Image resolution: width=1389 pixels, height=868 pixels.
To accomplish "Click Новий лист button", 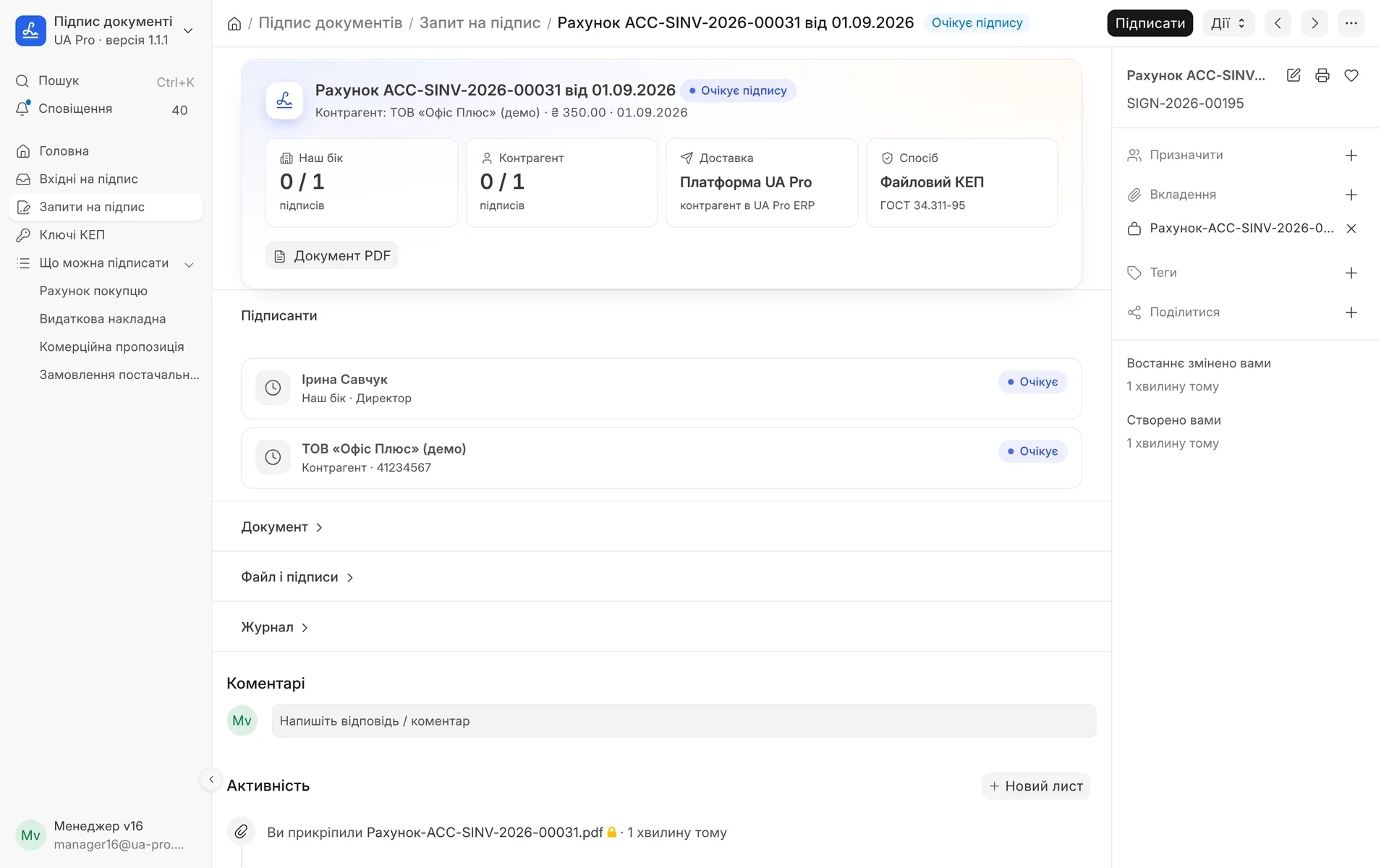I will (x=1036, y=786).
